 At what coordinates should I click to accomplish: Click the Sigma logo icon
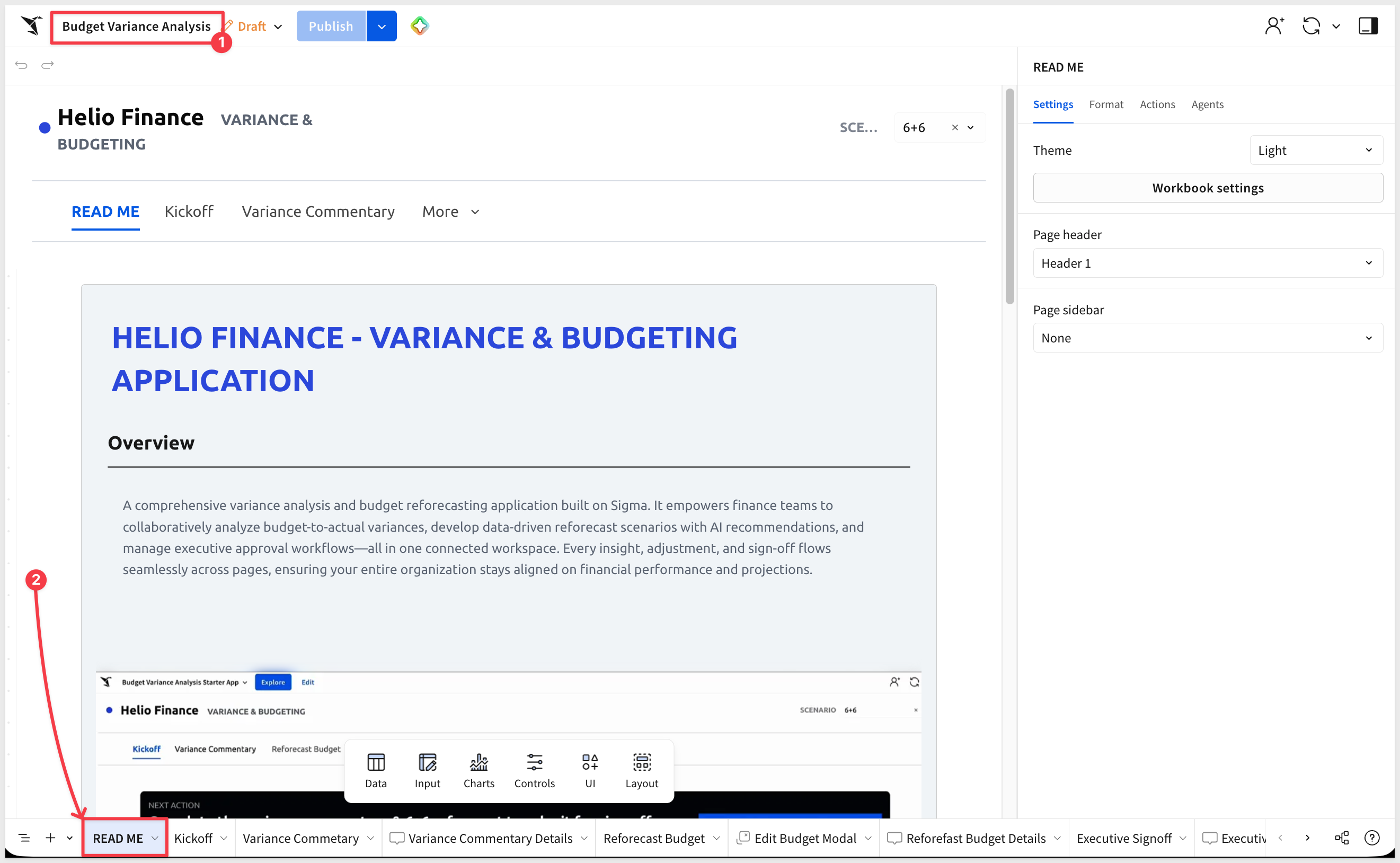[x=31, y=25]
